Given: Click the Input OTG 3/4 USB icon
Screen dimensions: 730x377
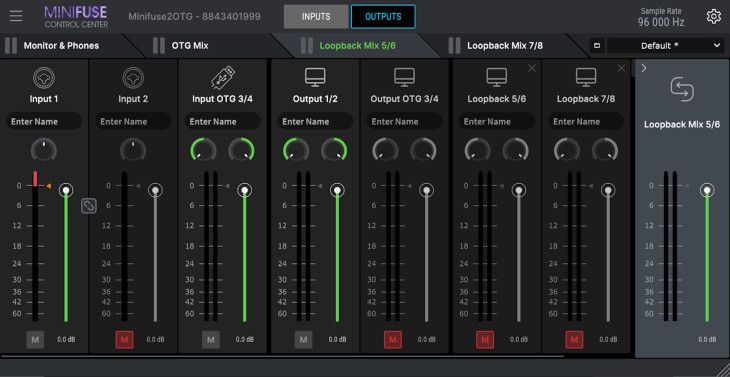Looking at the screenshot, I should click(222, 77).
